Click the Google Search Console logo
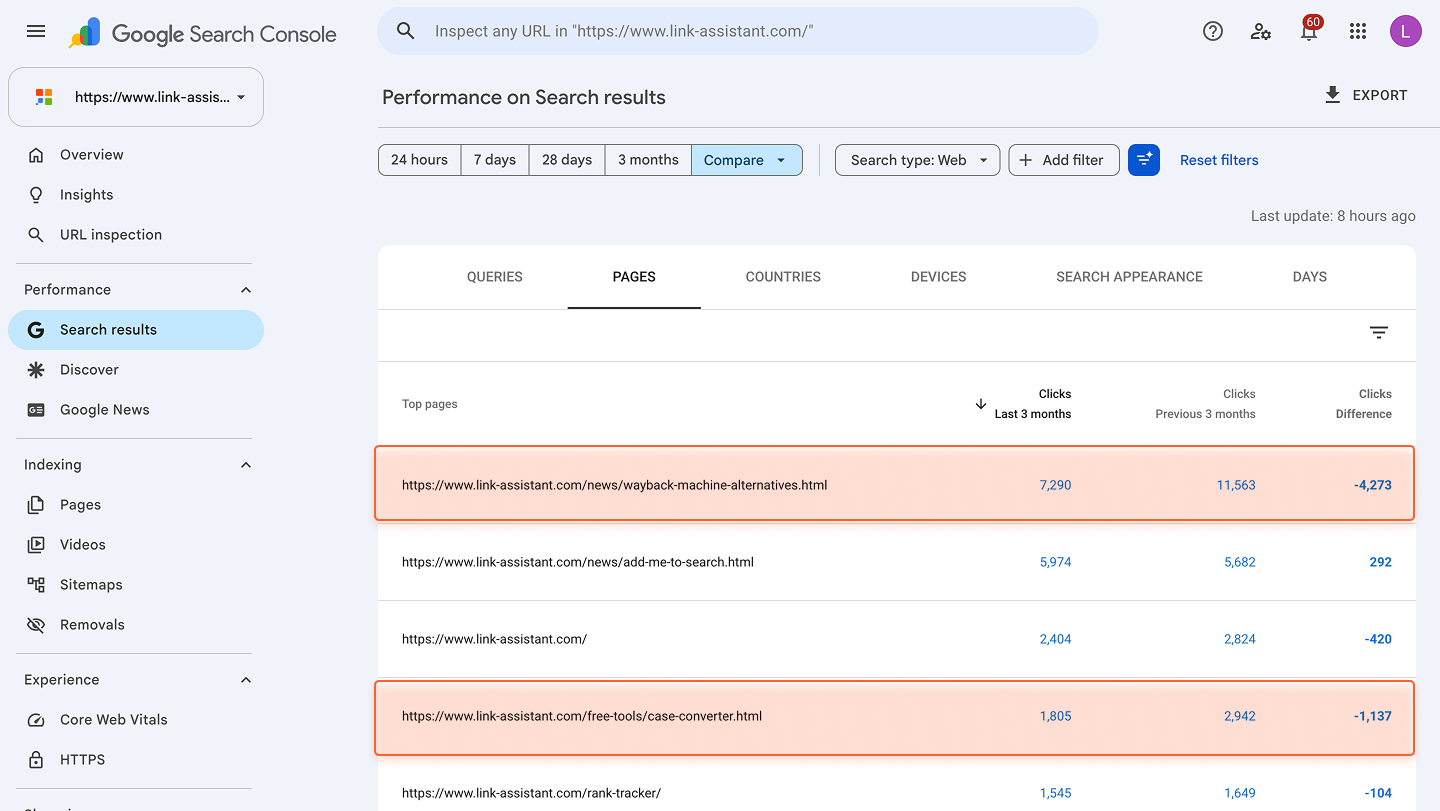Image resolution: width=1440 pixels, height=811 pixels. click(x=203, y=33)
